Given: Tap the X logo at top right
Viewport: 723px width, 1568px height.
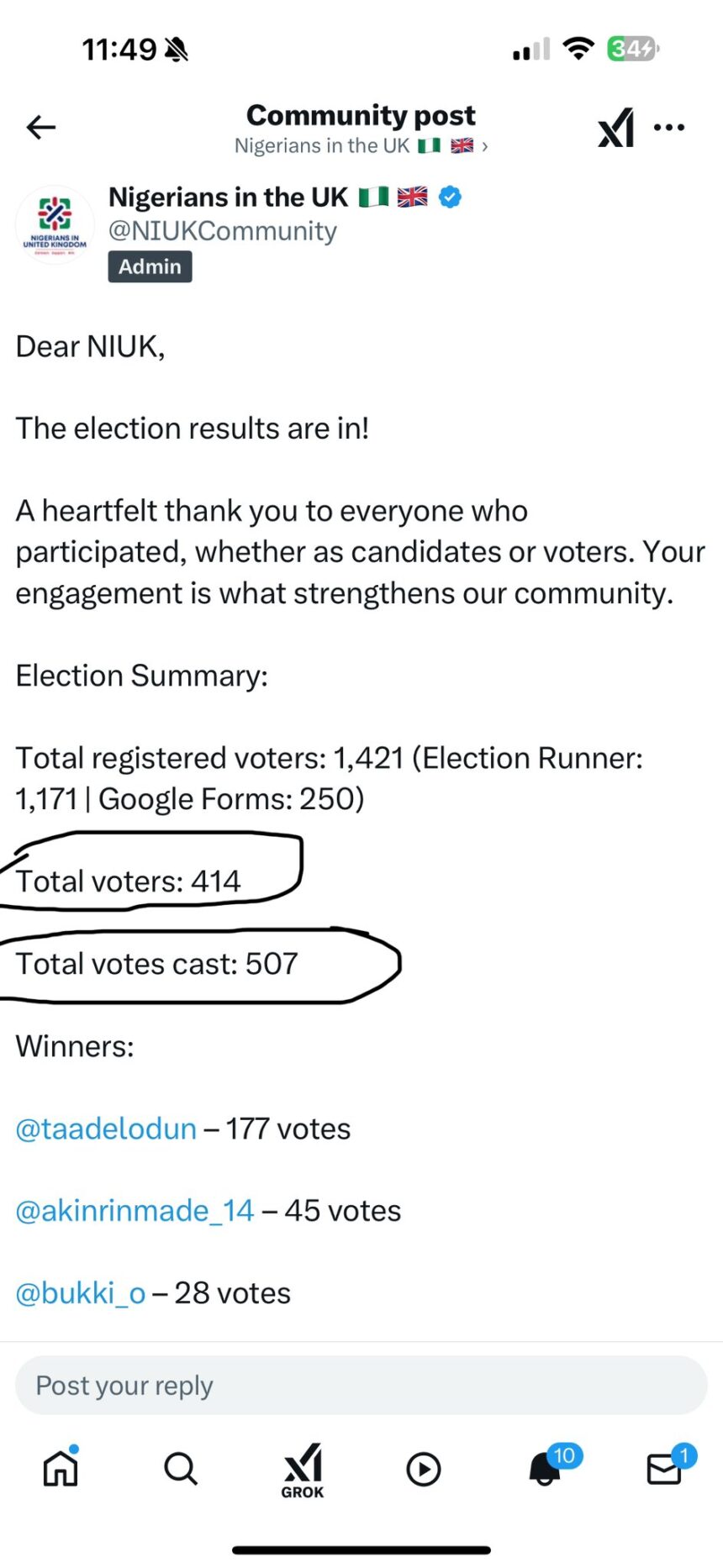Looking at the screenshot, I should click(616, 127).
